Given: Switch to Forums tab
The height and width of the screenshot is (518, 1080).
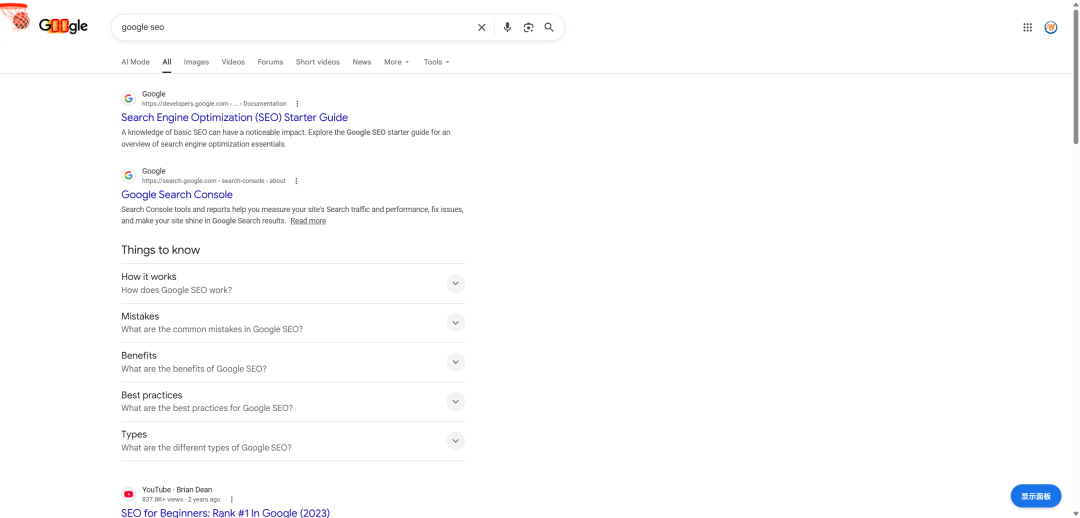Looking at the screenshot, I should point(270,62).
